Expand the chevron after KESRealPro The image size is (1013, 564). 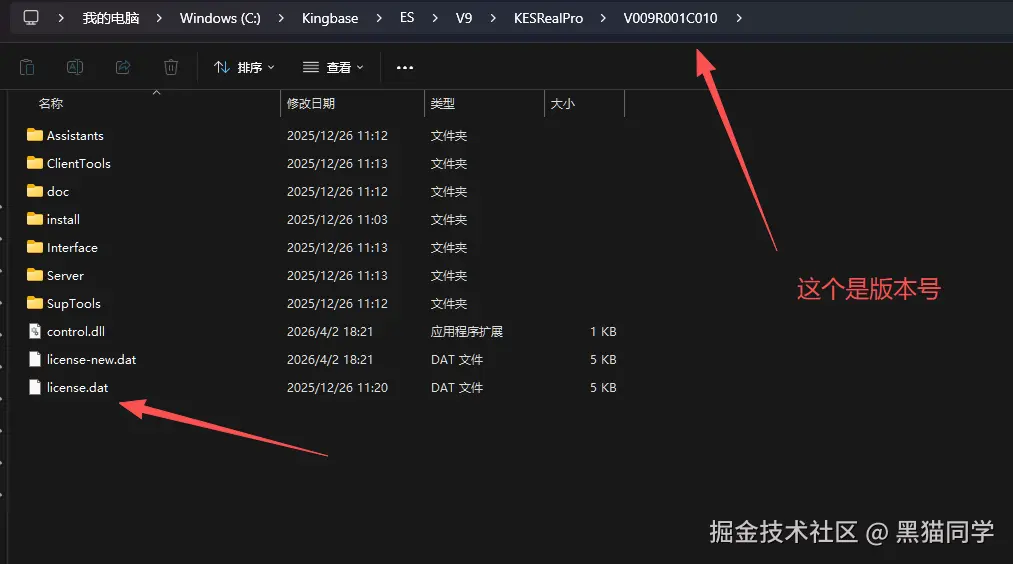click(603, 18)
